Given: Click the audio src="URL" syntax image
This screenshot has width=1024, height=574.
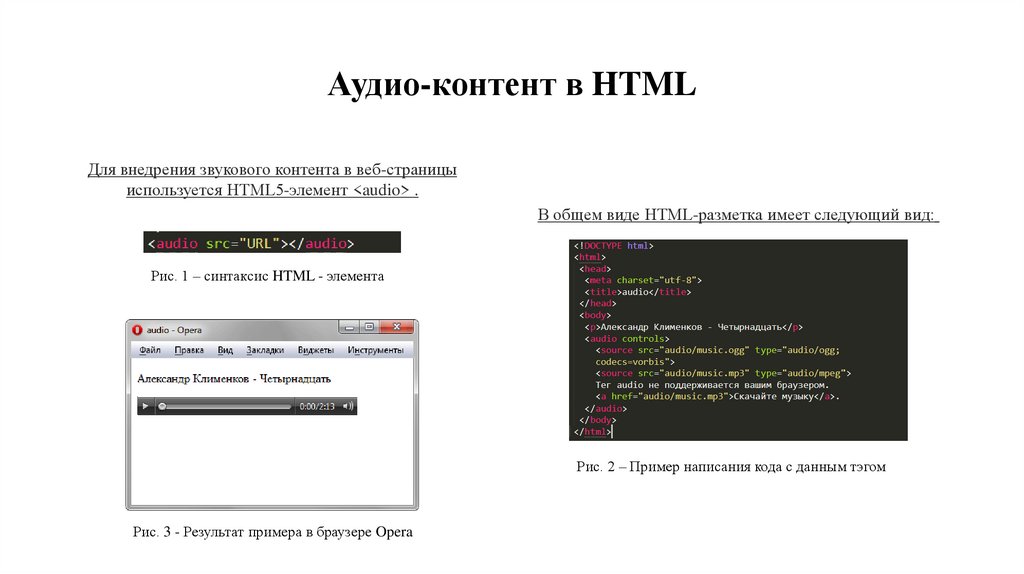Looking at the screenshot, I should click(272, 243).
